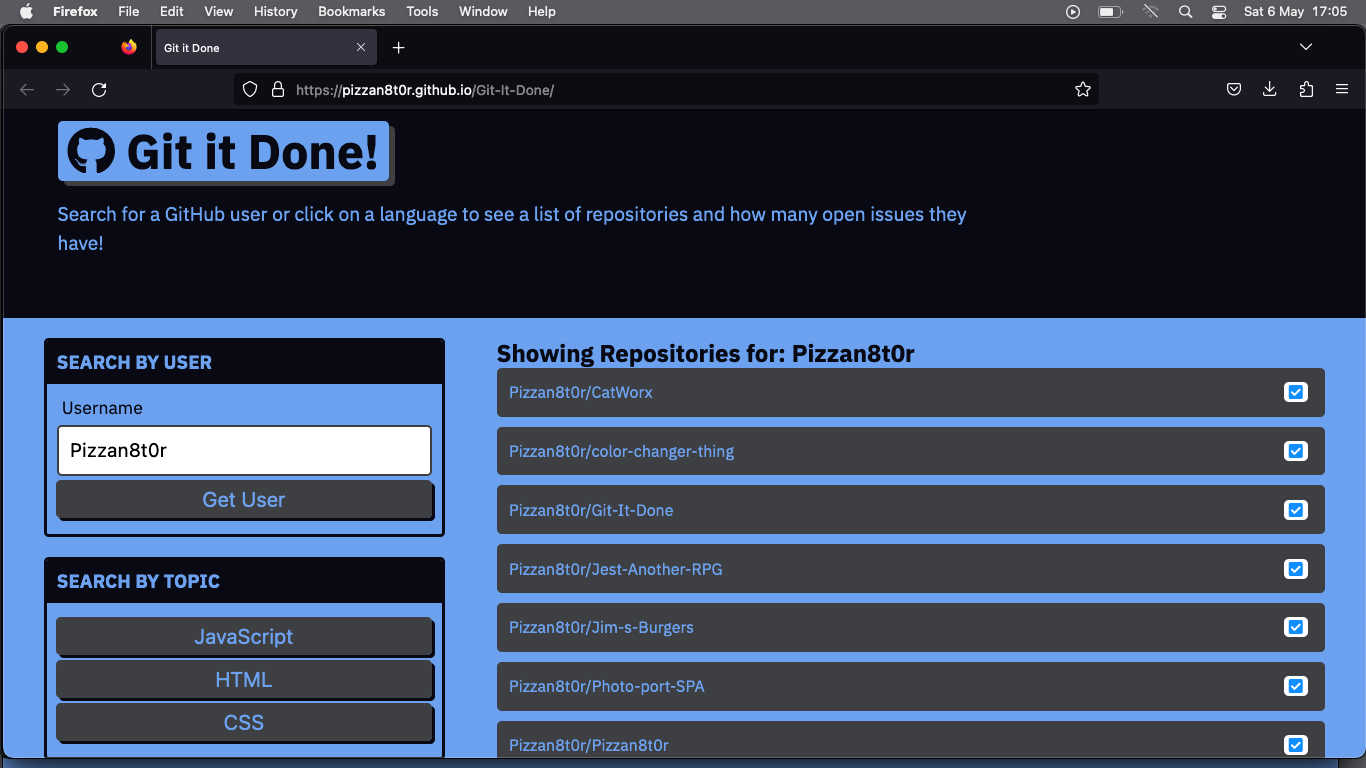Save the page to Pocket

(1233, 89)
